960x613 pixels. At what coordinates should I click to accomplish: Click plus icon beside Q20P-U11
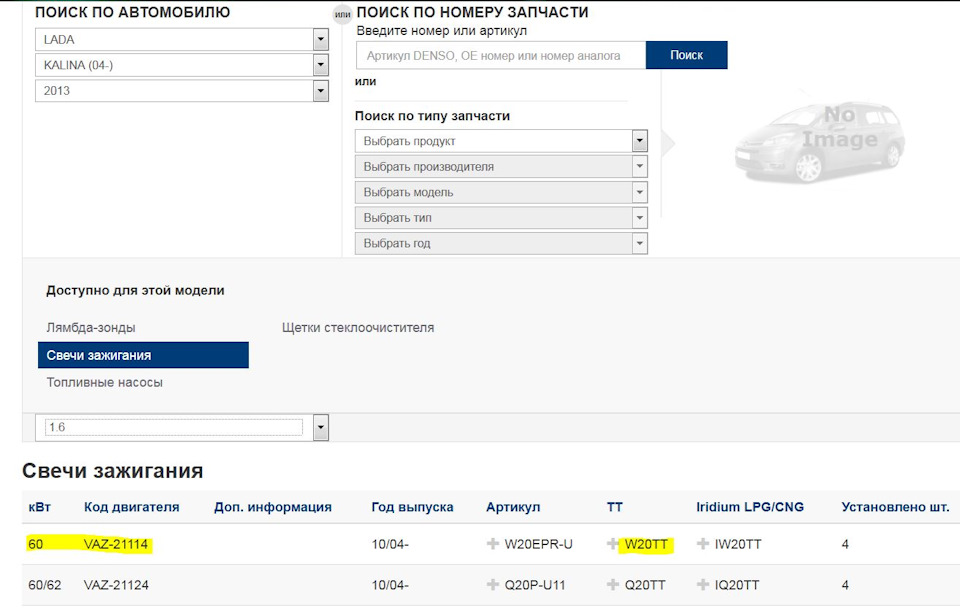[493, 585]
